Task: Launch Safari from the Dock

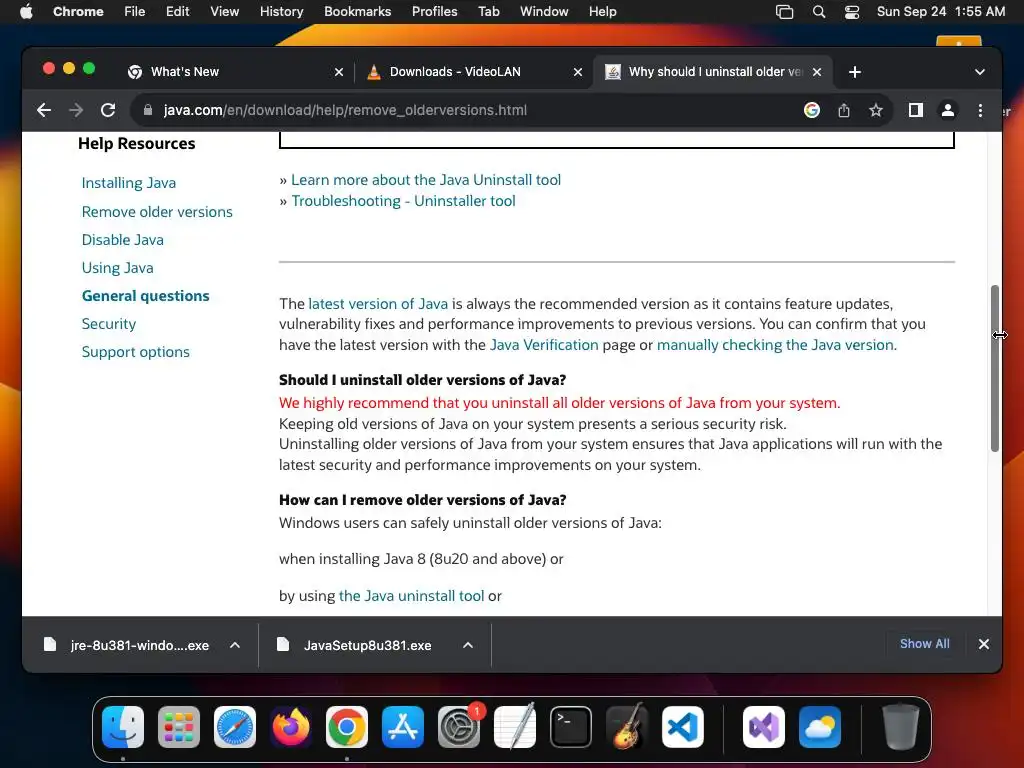Action: click(234, 727)
